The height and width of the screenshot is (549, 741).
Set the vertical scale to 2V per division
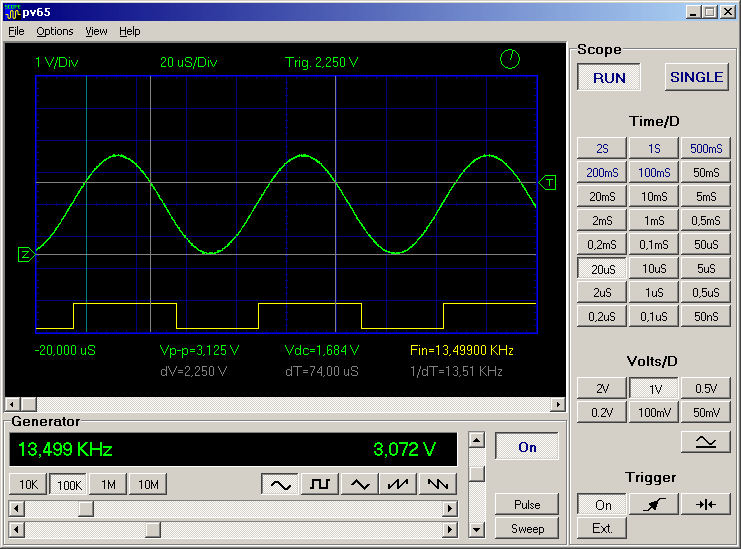point(602,388)
